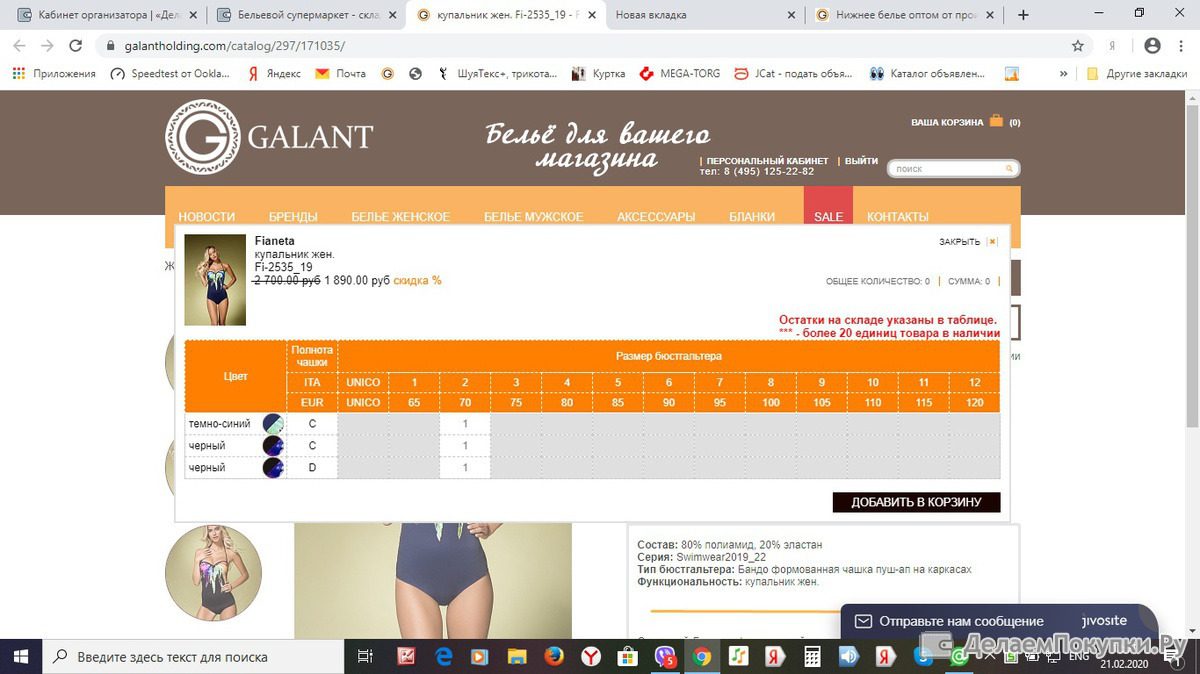Viewport: 1200px width, 674px height.
Task: Open the Speedtest от Ookla bookmark
Action: tap(170, 74)
